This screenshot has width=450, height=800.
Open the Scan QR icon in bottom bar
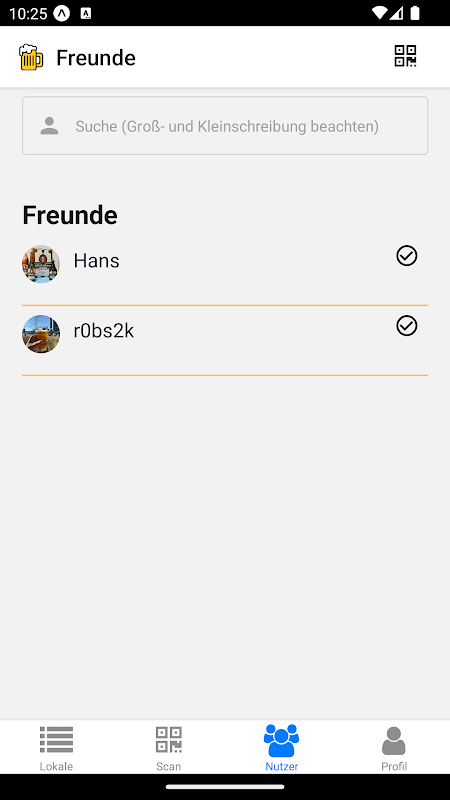pyautogui.click(x=168, y=740)
